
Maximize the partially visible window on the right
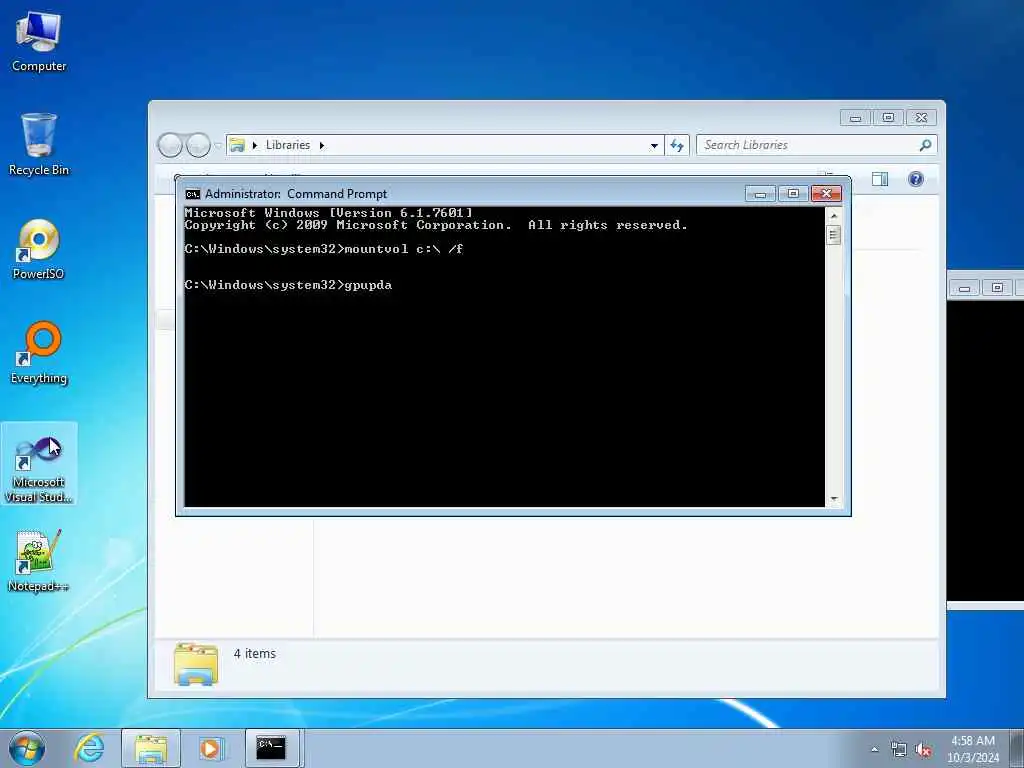[997, 288]
